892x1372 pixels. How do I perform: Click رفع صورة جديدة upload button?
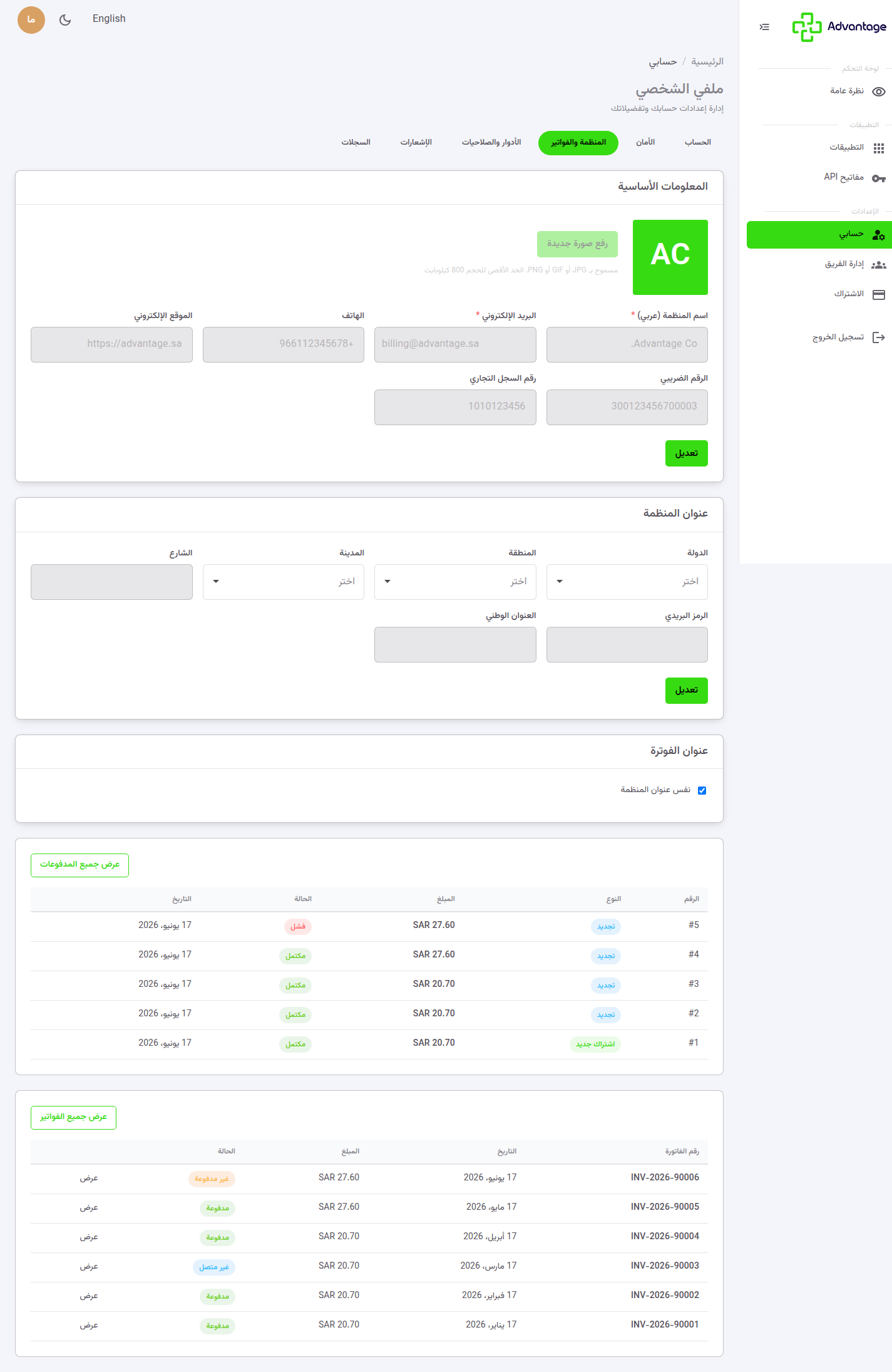coord(577,244)
